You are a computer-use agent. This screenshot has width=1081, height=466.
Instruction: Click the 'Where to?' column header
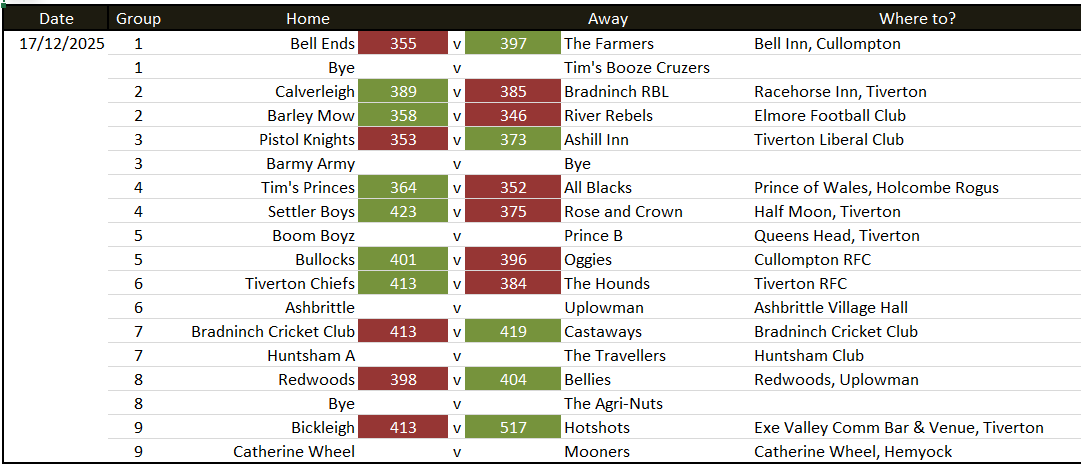(x=916, y=19)
